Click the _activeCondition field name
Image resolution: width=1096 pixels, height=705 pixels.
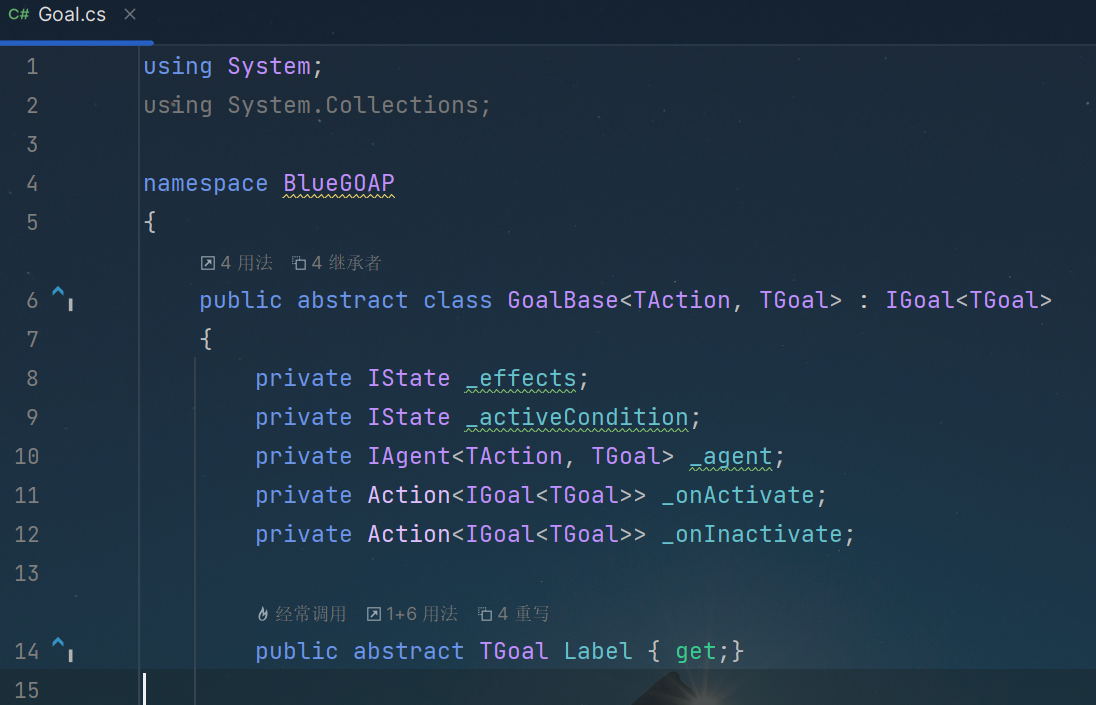coord(577,417)
